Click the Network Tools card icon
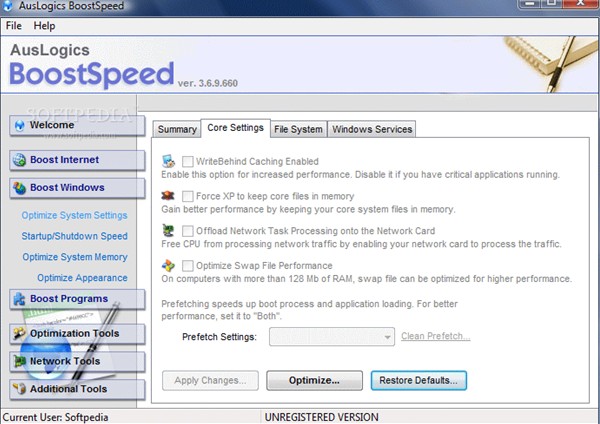Image resolution: width=600 pixels, height=424 pixels. tap(19, 361)
